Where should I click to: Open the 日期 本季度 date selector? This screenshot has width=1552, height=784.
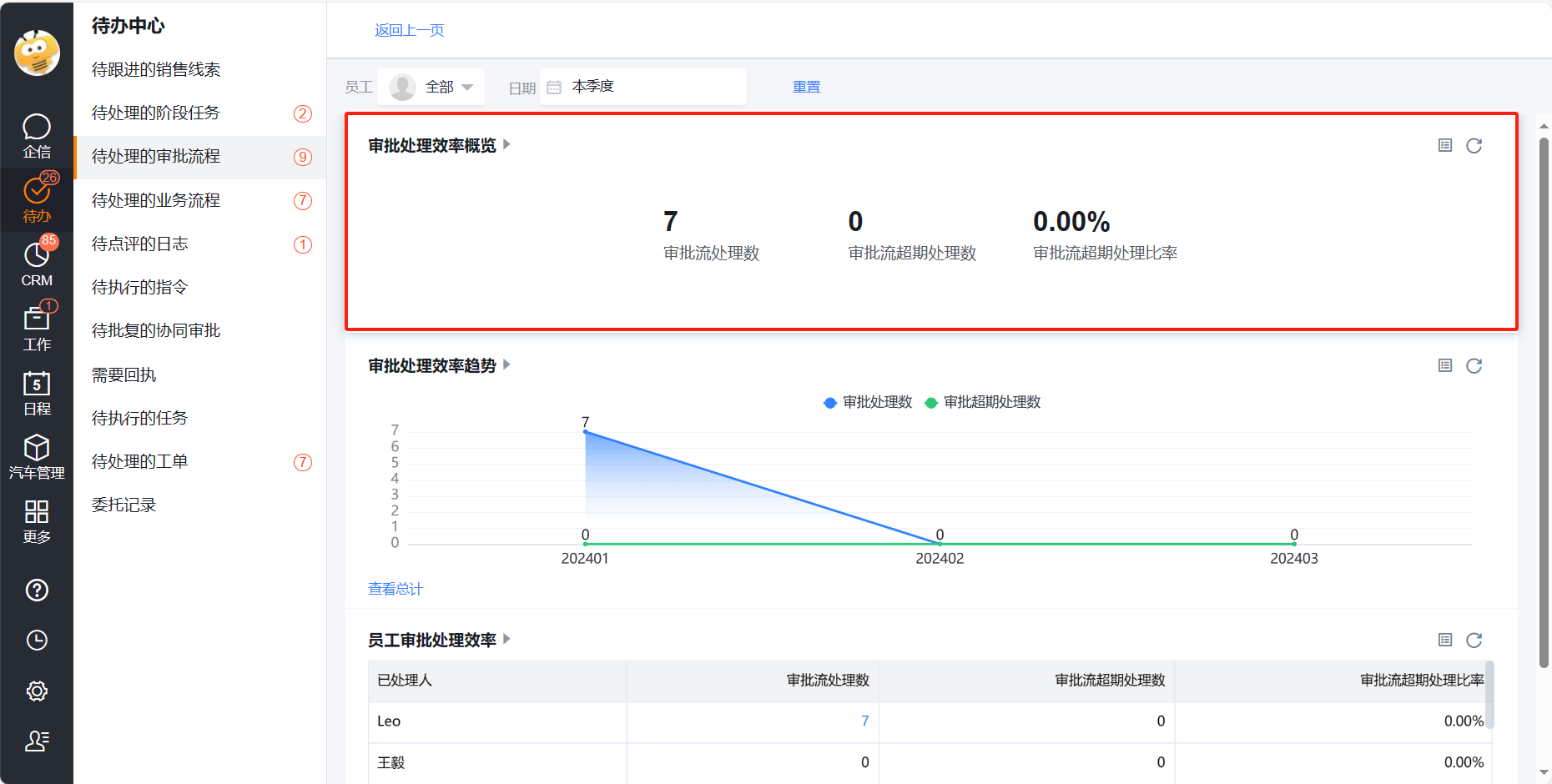(x=643, y=87)
